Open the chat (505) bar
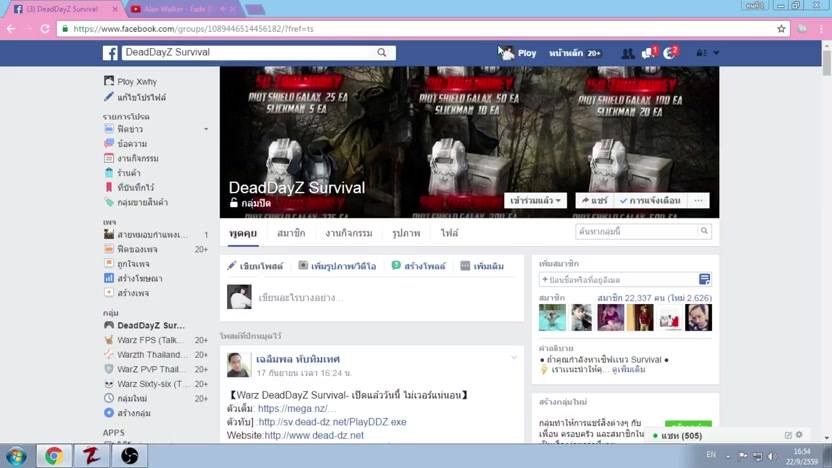 (680, 436)
